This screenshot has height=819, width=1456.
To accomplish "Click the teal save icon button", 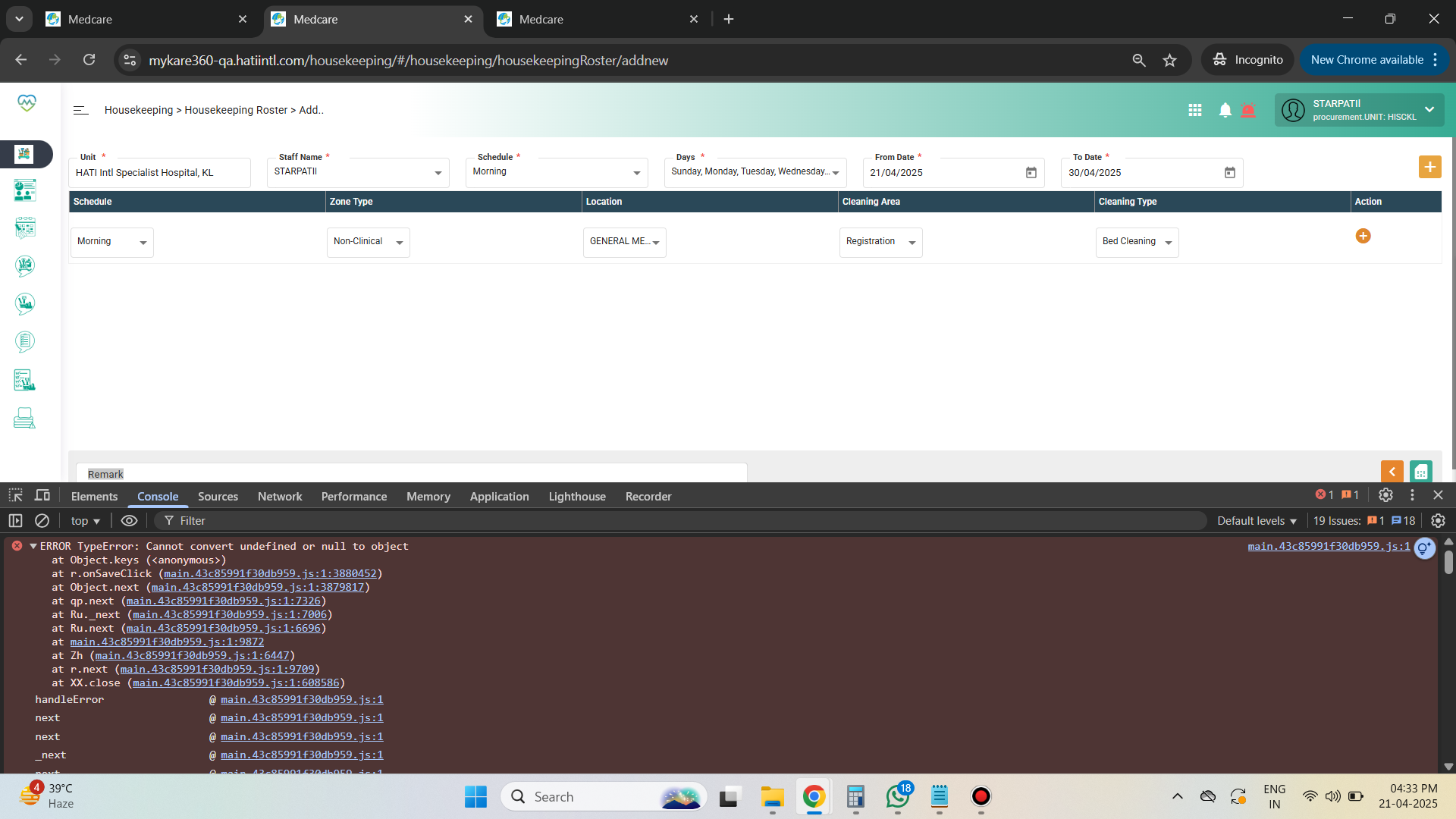I will (x=1421, y=471).
